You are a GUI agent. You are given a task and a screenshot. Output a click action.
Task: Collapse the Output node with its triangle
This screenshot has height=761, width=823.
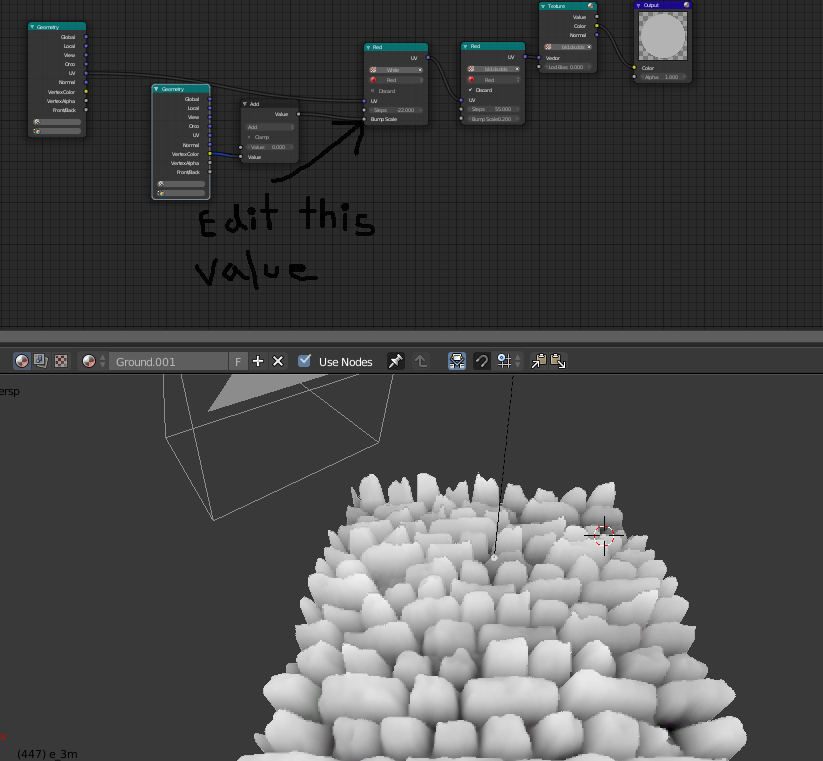click(638, 5)
